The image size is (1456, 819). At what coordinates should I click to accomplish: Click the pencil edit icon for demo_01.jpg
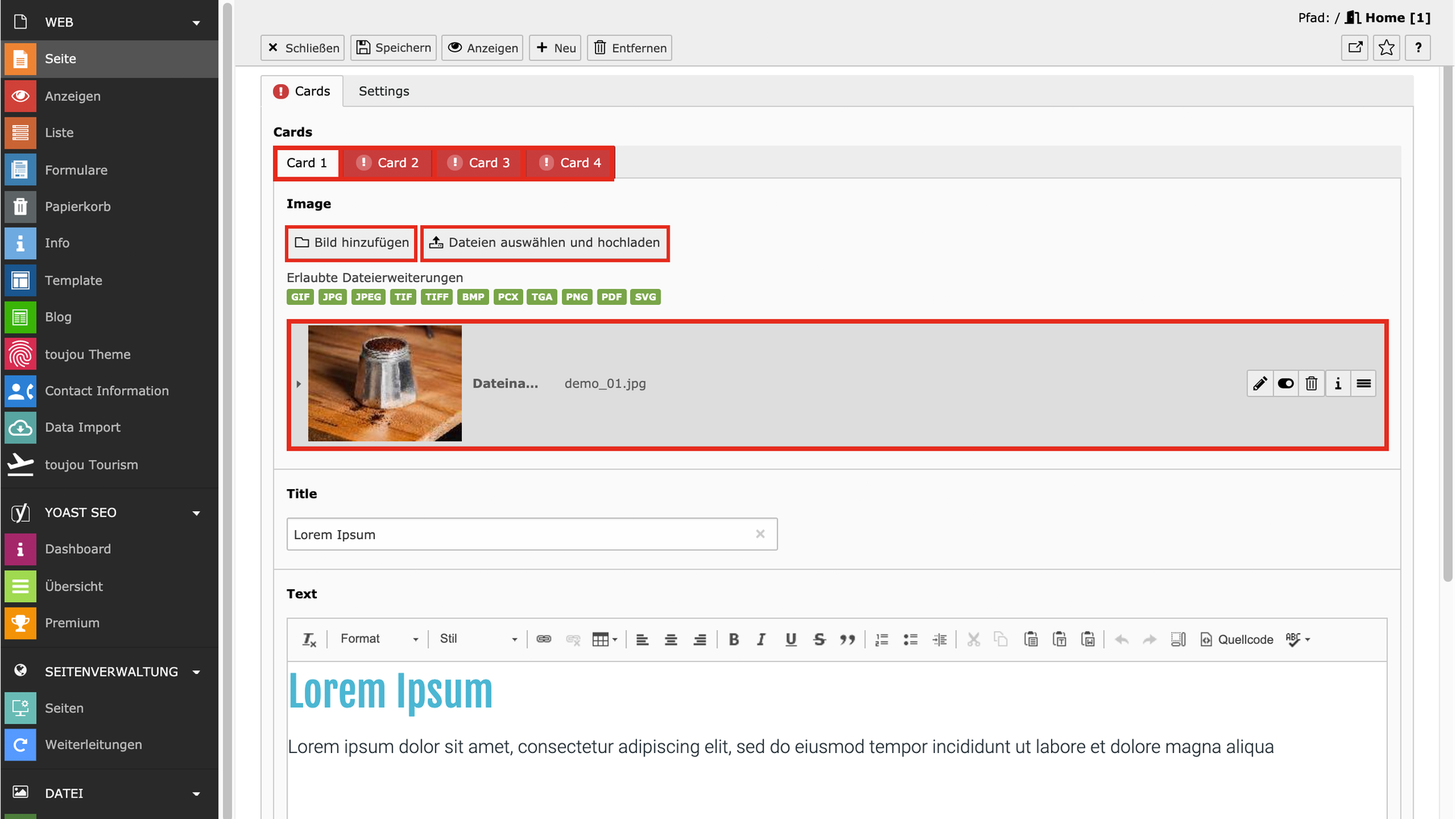click(x=1260, y=384)
